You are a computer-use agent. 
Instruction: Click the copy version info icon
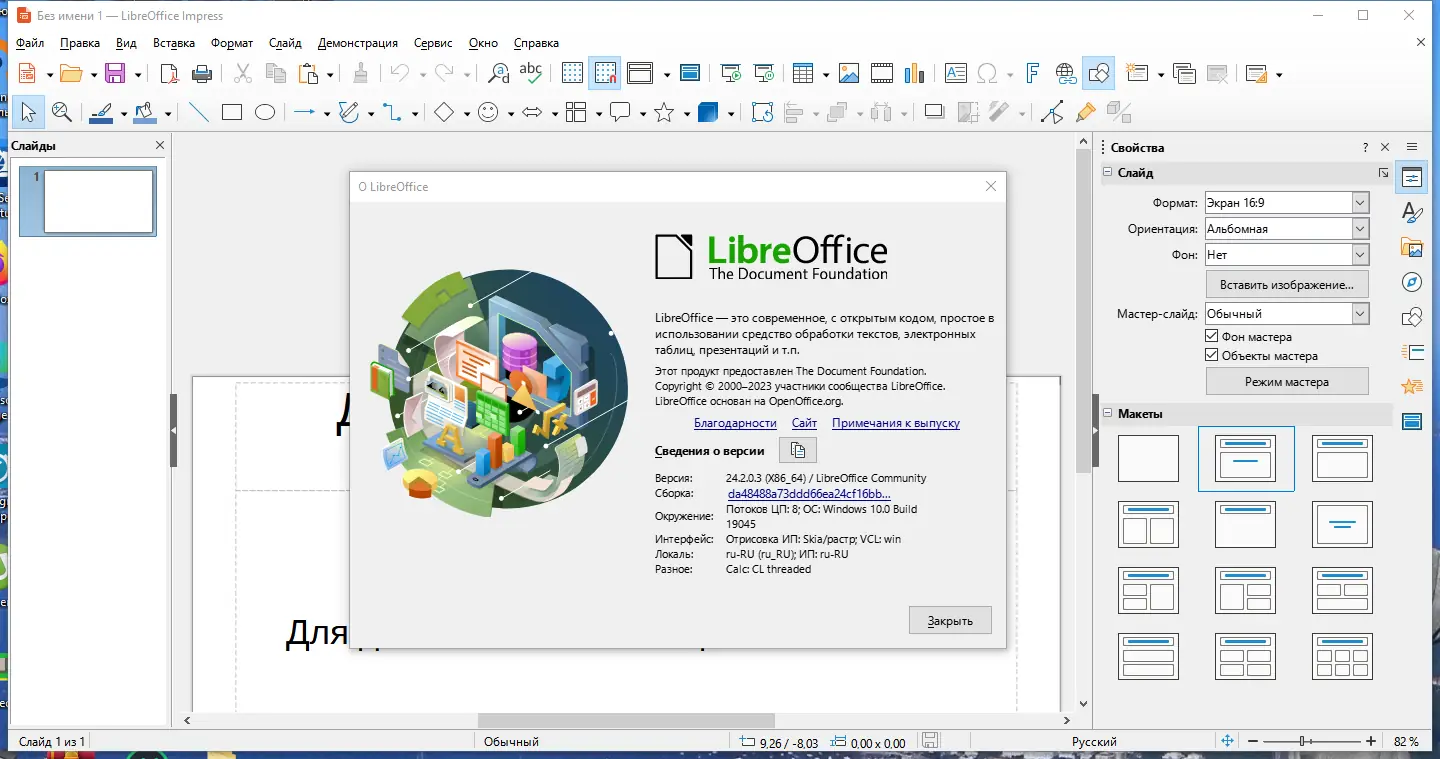point(798,450)
